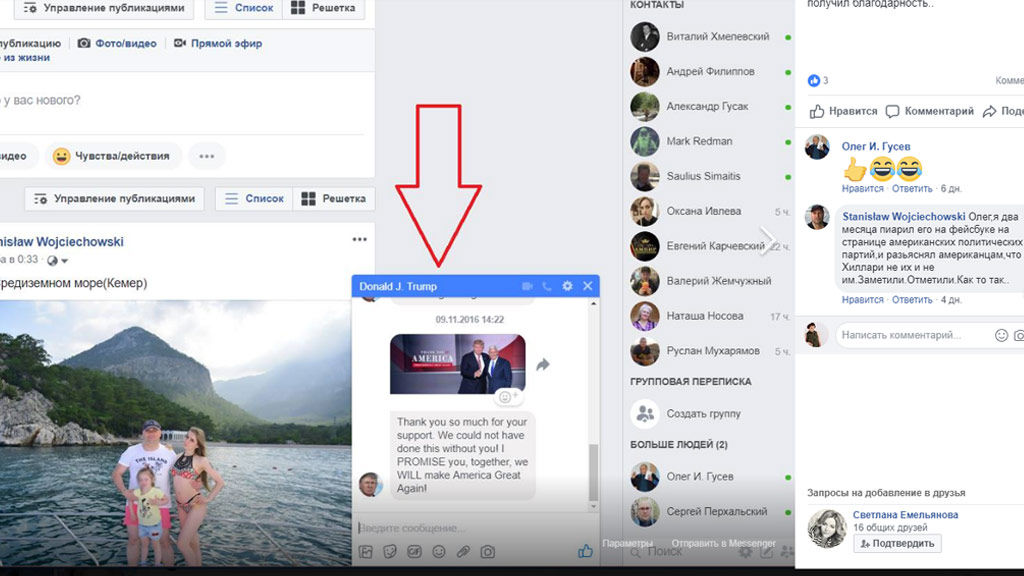Open chat options via the gear icon
This screenshot has width=1024, height=576.
pos(567,286)
